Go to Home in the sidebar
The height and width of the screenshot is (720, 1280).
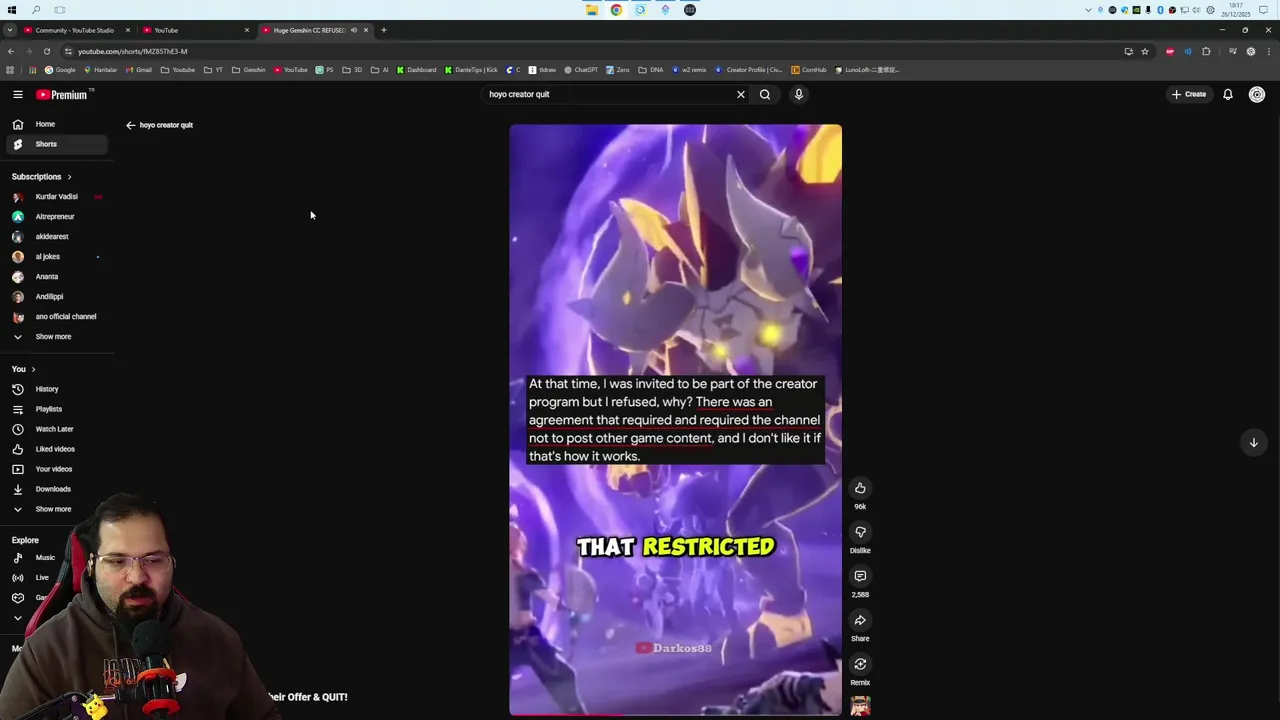(55, 124)
